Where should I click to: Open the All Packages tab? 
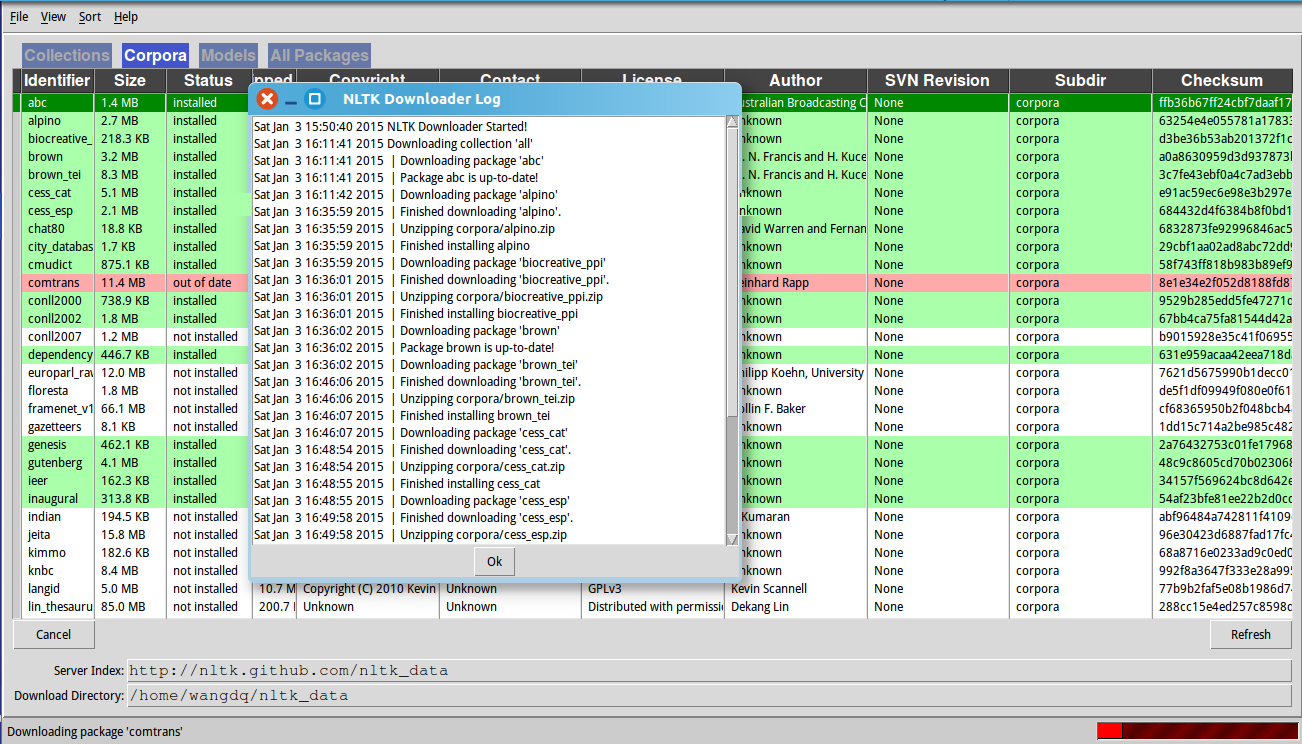(x=319, y=56)
